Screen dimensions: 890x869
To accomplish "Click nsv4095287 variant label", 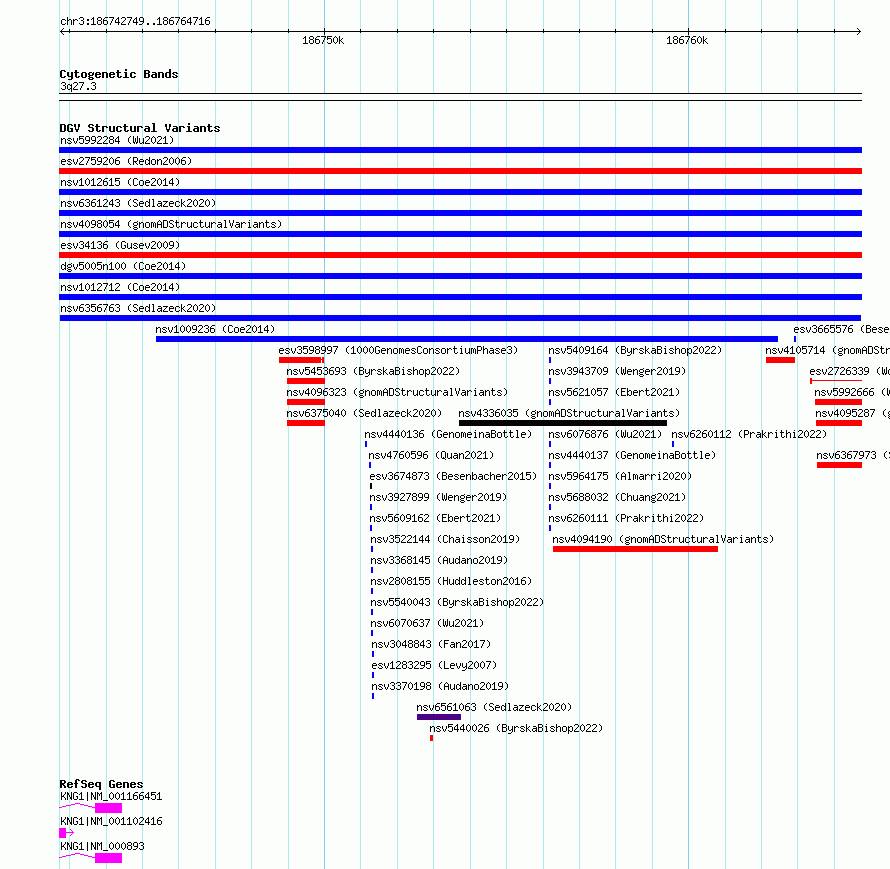I will click(x=853, y=413).
